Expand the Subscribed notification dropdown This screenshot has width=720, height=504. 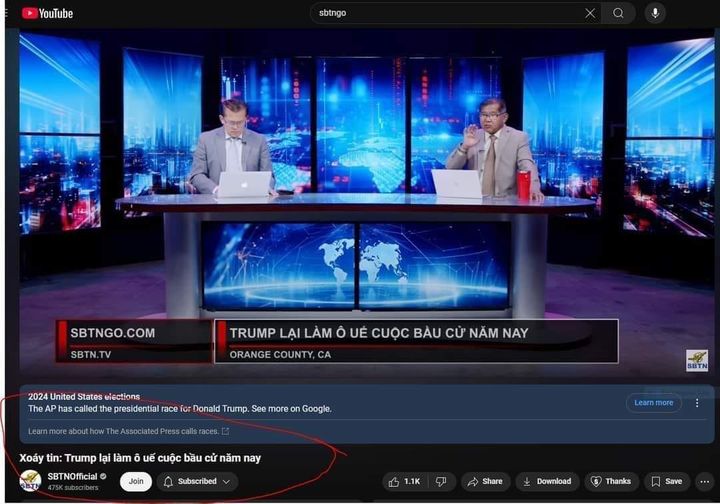click(x=196, y=481)
